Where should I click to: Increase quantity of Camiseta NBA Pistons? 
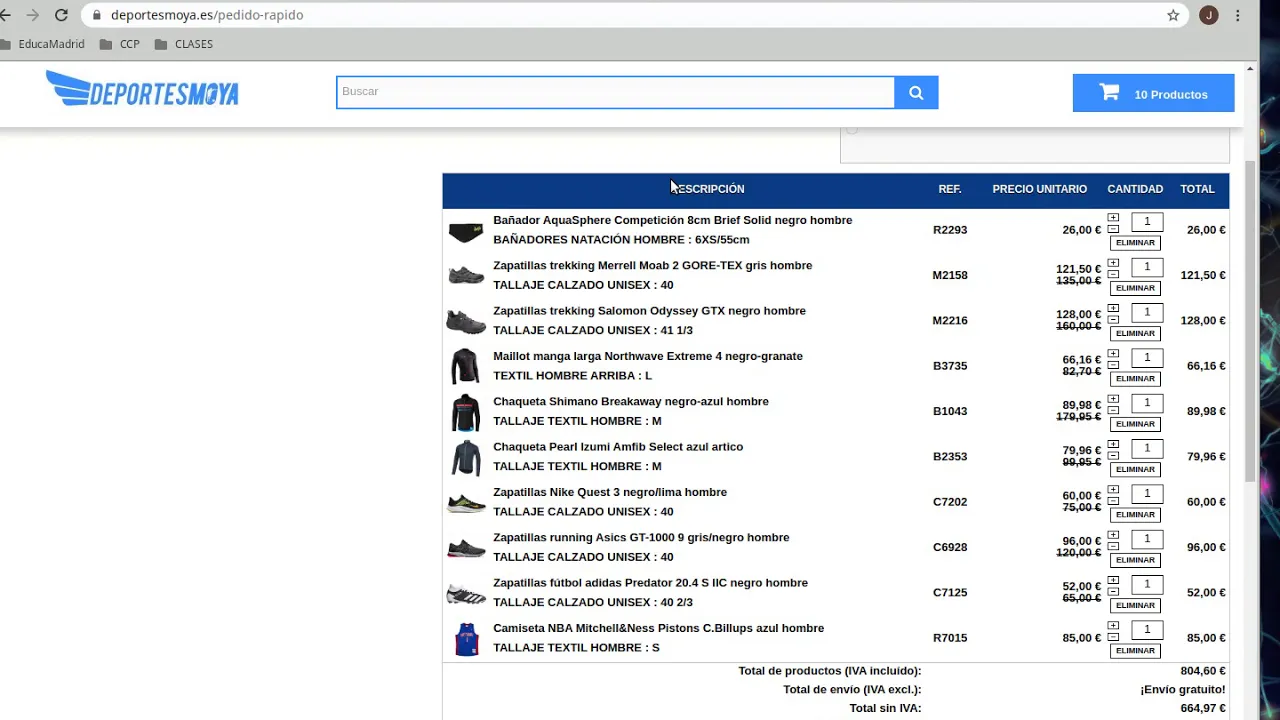[1113, 625]
